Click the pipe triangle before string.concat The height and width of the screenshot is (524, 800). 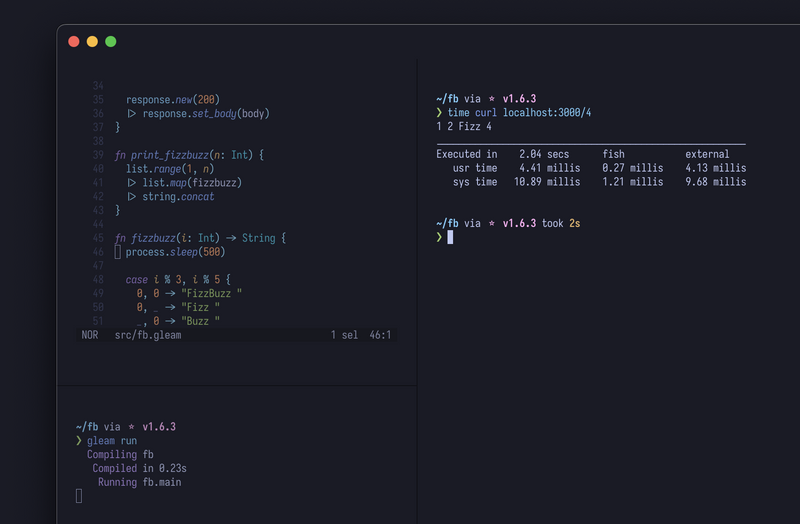[131, 197]
